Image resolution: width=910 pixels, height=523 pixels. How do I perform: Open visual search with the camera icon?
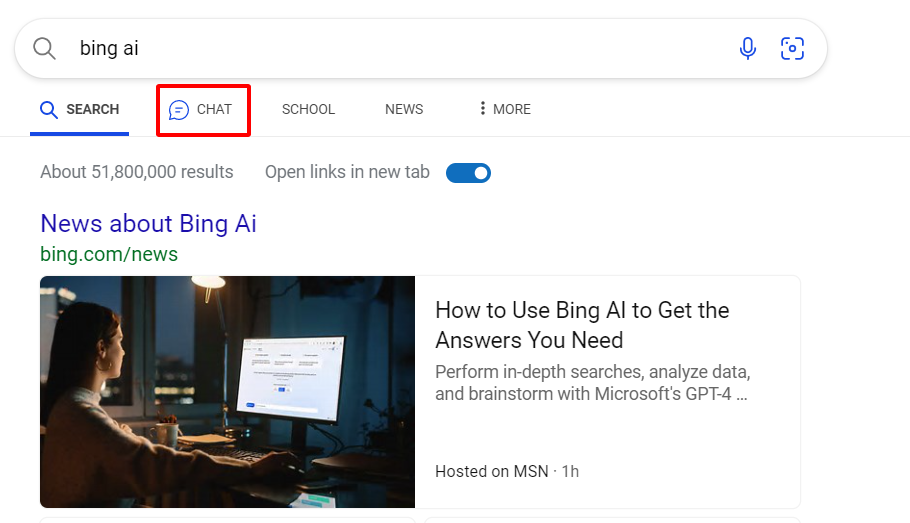pyautogui.click(x=792, y=48)
